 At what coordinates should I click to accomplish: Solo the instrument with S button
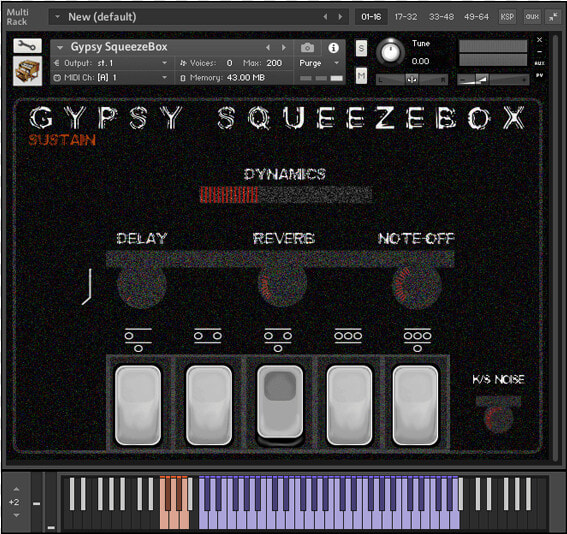pyautogui.click(x=361, y=48)
